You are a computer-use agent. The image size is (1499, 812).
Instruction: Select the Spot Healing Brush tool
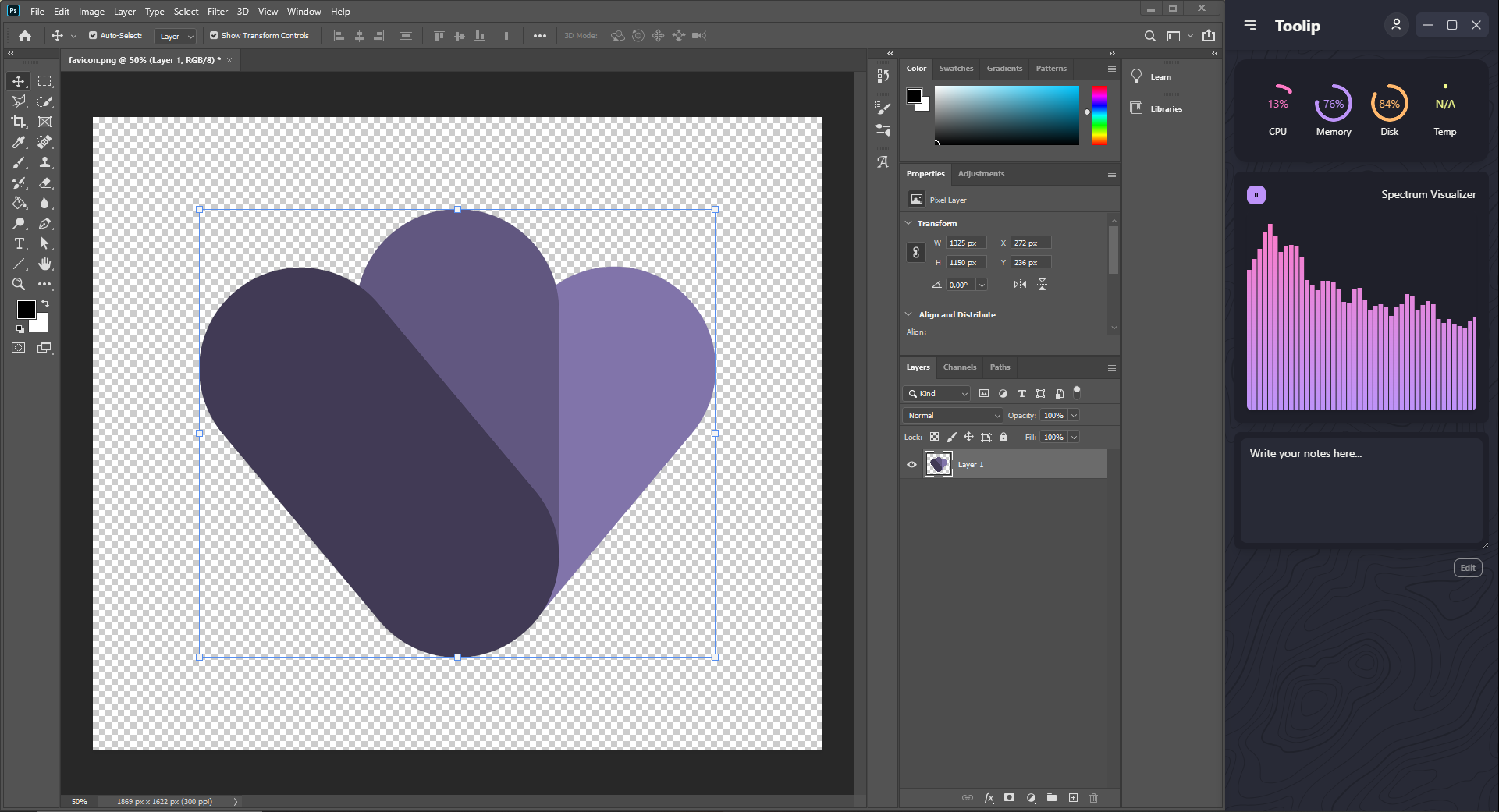[45, 142]
